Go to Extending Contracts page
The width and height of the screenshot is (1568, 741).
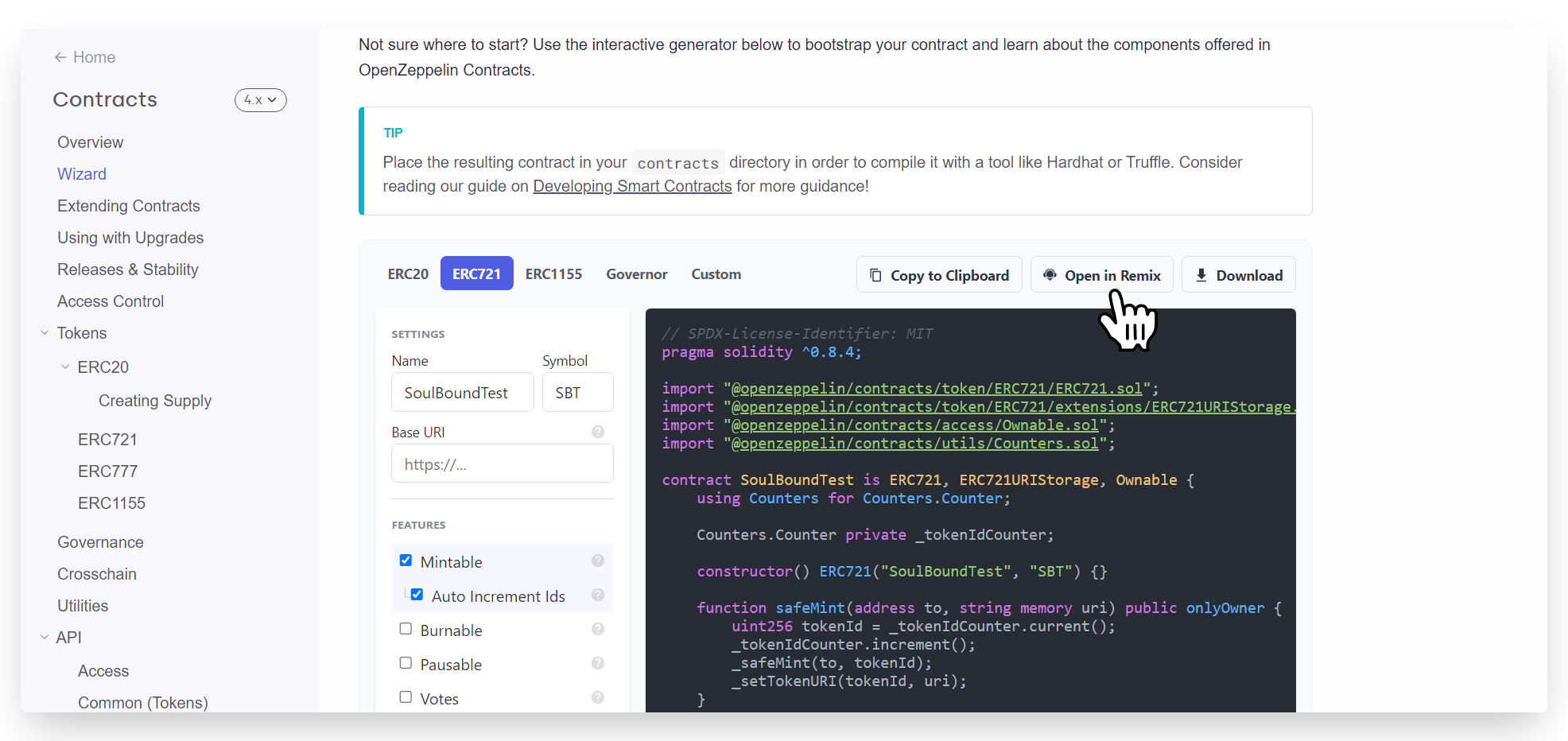coord(129,206)
